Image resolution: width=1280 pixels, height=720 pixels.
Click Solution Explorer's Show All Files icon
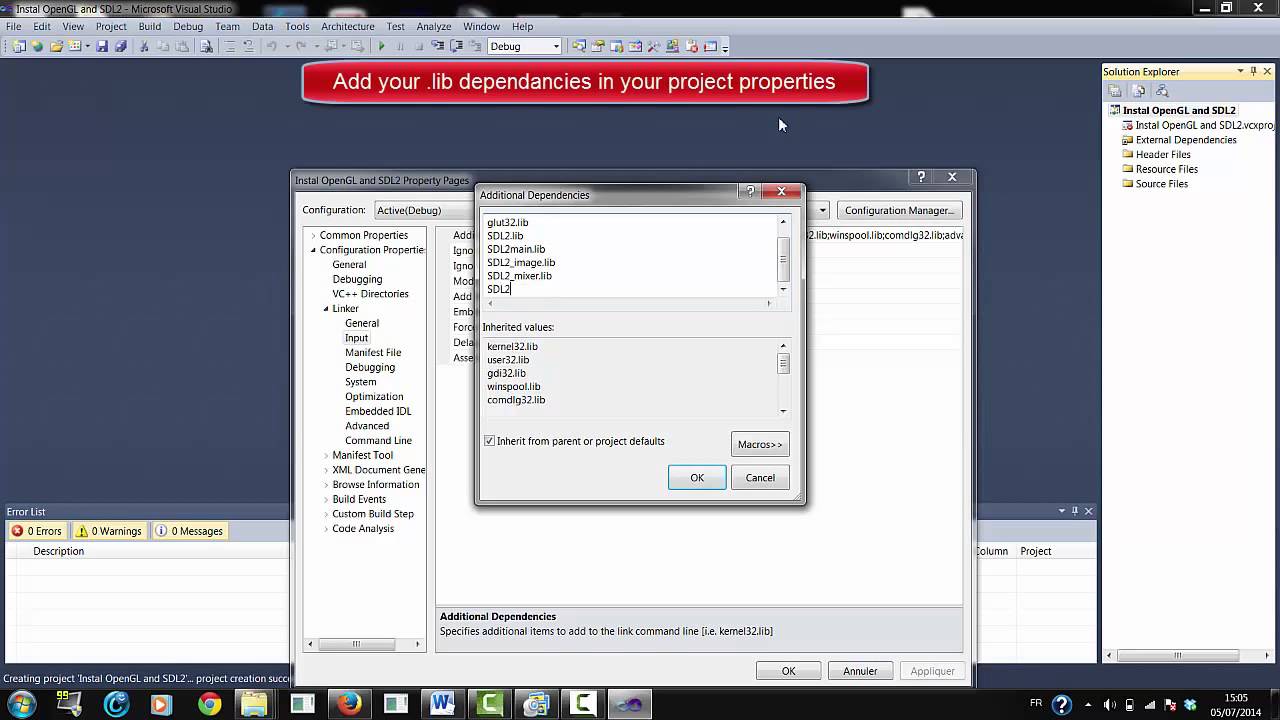coord(1138,91)
